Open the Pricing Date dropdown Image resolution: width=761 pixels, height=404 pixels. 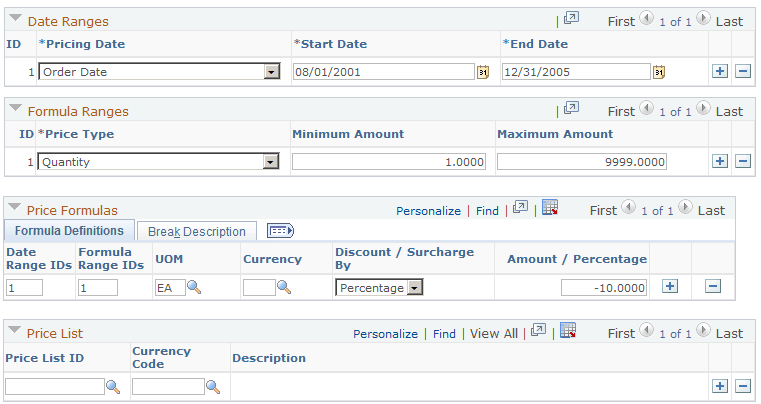click(x=271, y=72)
